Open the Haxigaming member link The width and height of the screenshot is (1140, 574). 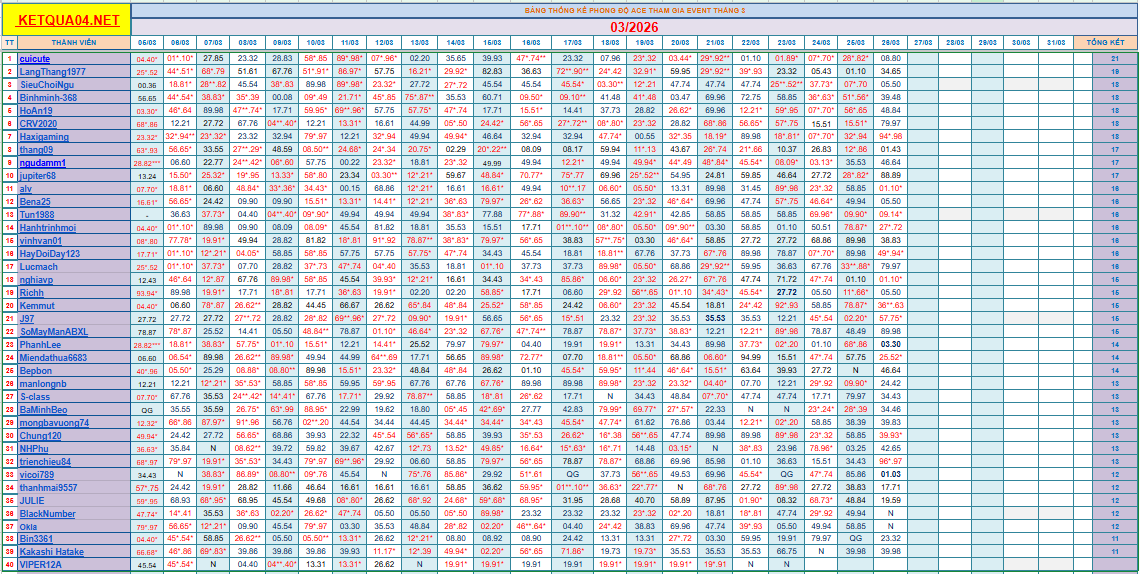44,137
